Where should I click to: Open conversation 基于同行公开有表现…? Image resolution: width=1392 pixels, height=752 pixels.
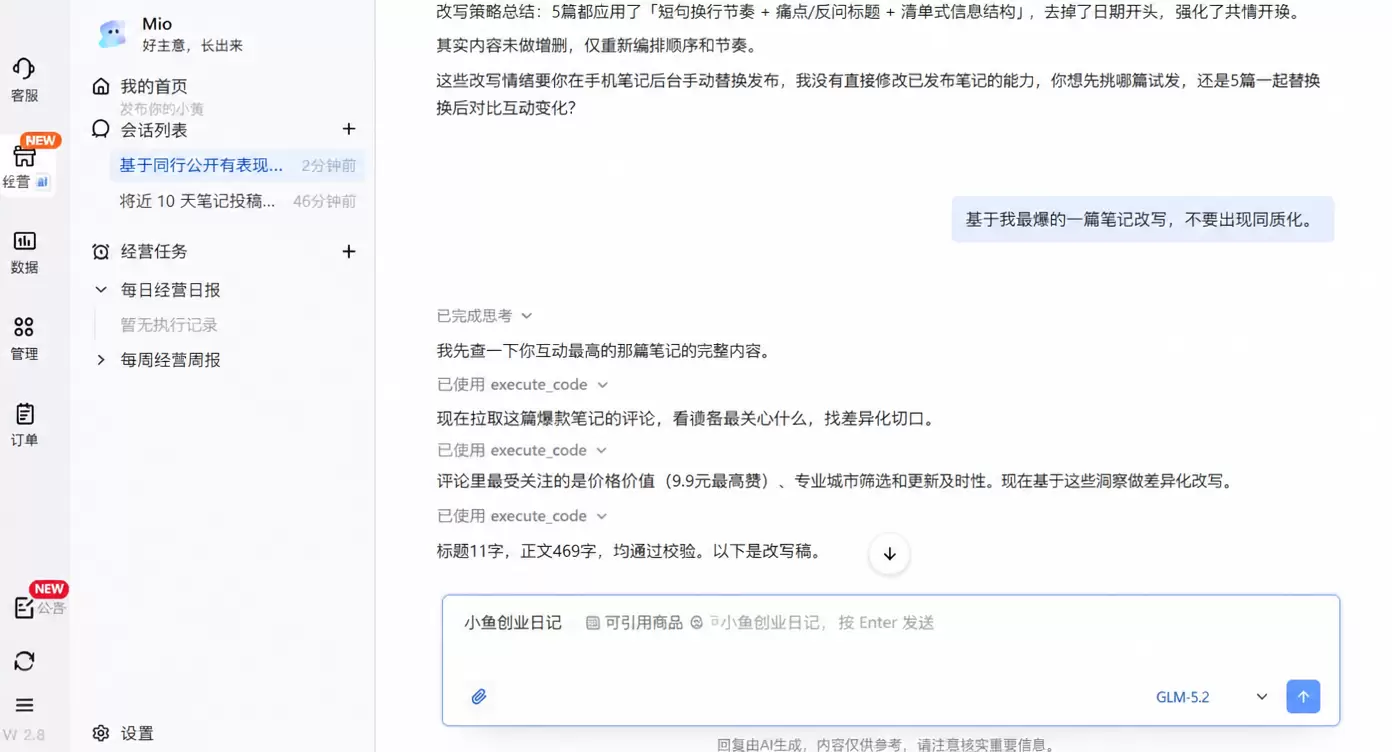pos(238,166)
